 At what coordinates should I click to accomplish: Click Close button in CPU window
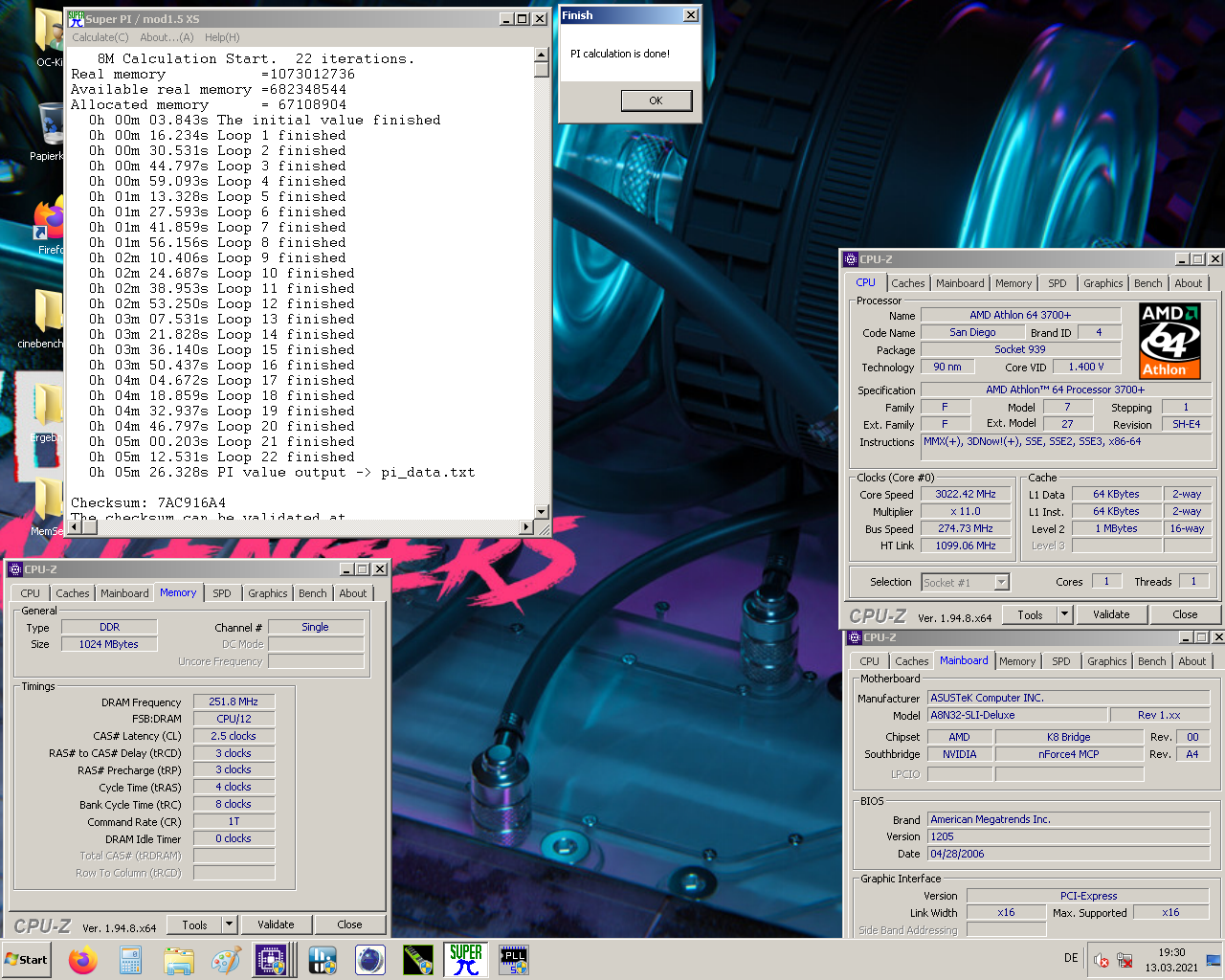pyautogui.click(x=1185, y=614)
